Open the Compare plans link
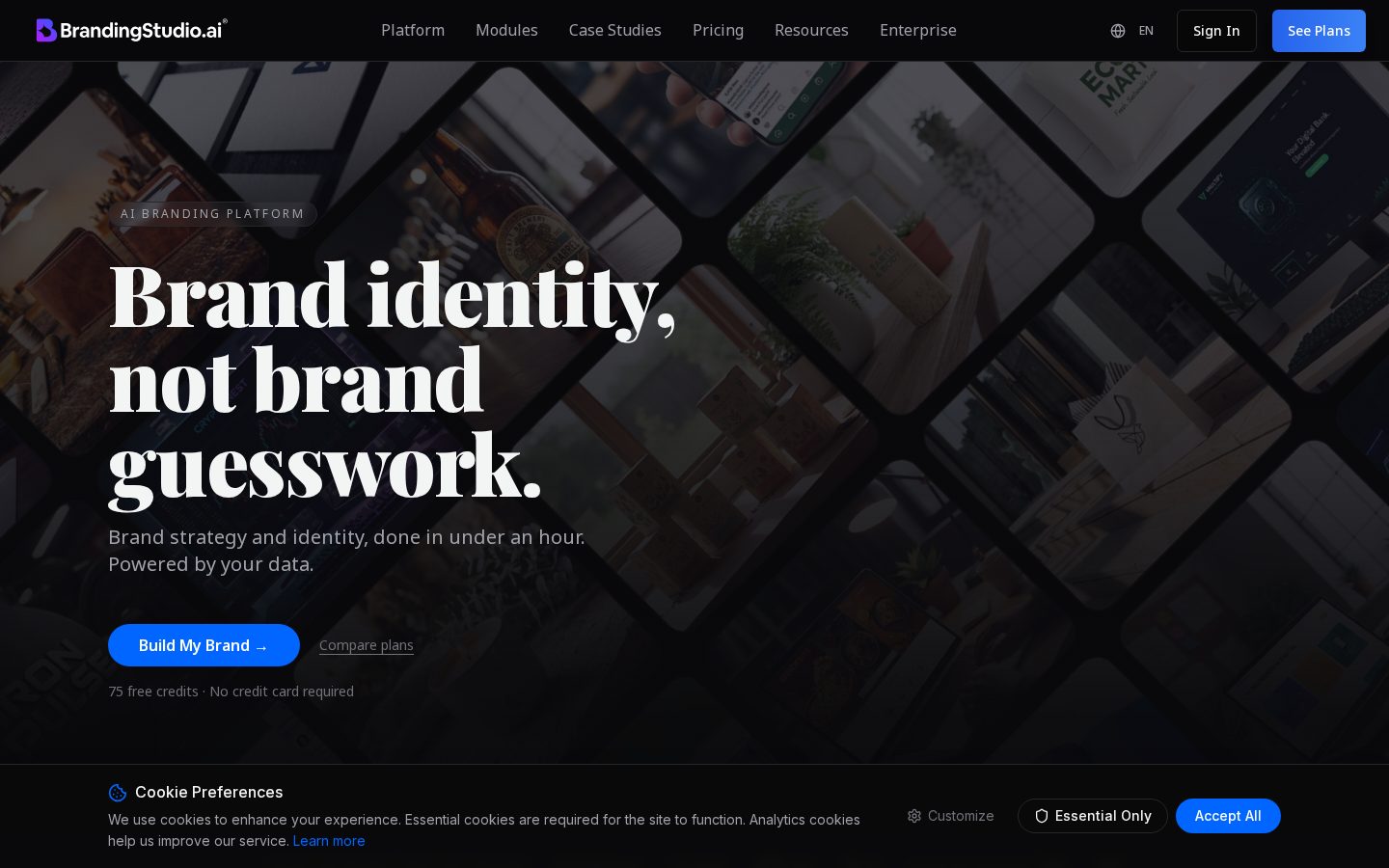This screenshot has height=868, width=1389. (367, 645)
